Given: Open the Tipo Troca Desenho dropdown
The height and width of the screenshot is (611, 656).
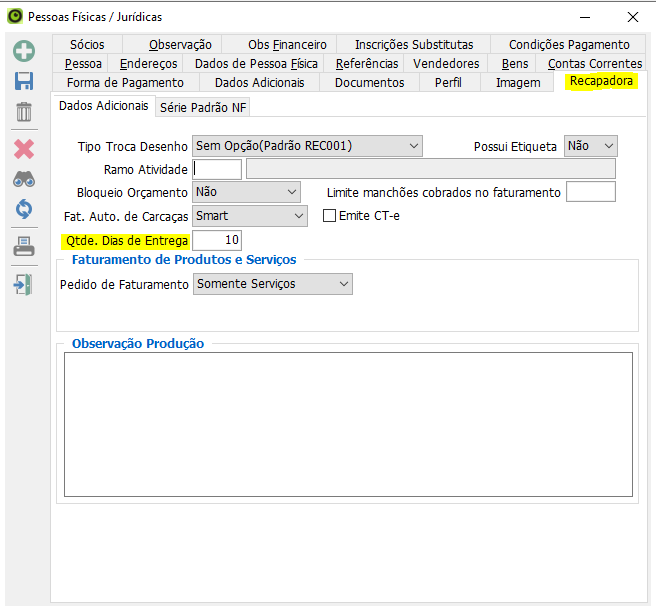Looking at the screenshot, I should pos(307,146).
